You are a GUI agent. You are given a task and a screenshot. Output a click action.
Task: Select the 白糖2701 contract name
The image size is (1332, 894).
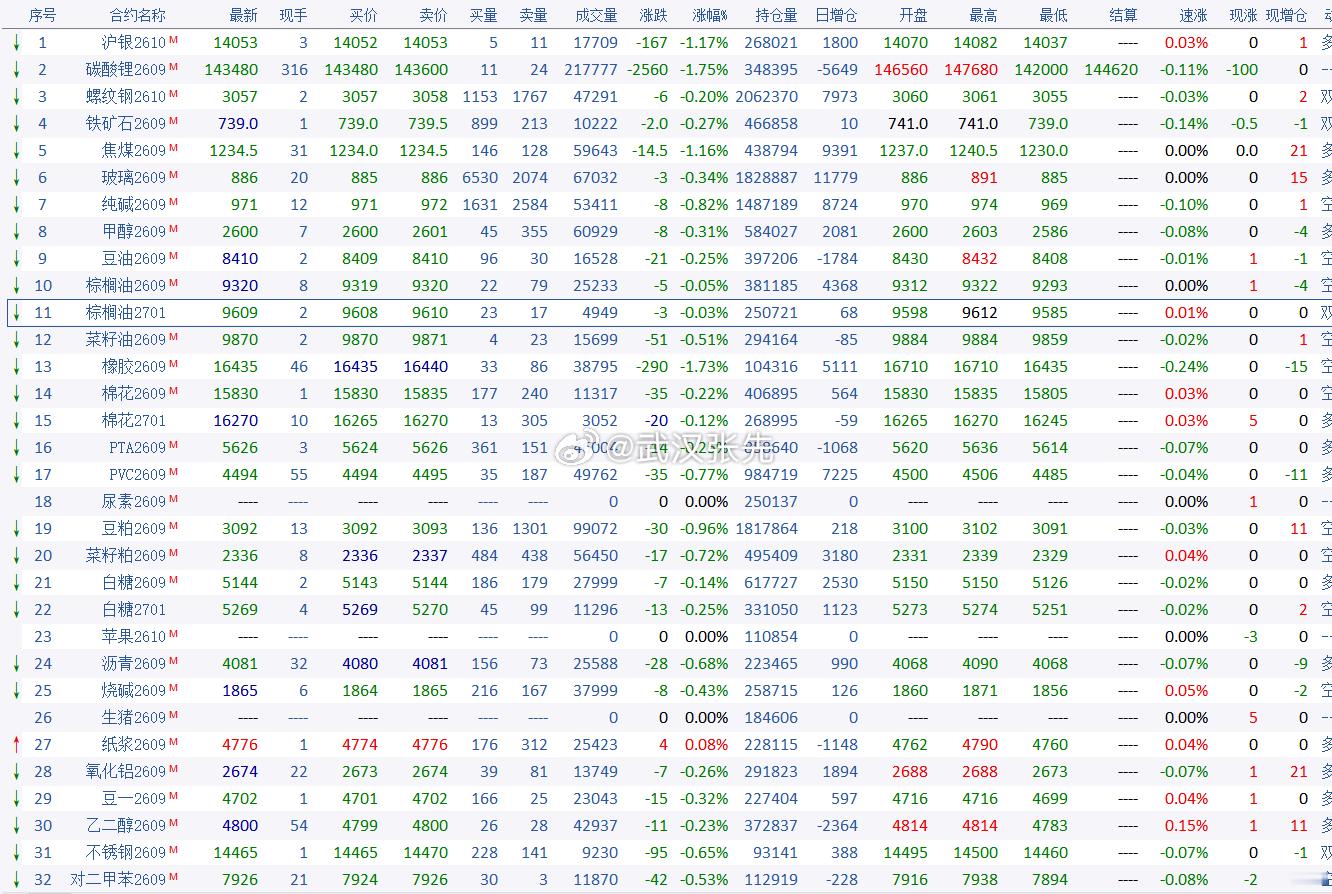click(x=133, y=609)
